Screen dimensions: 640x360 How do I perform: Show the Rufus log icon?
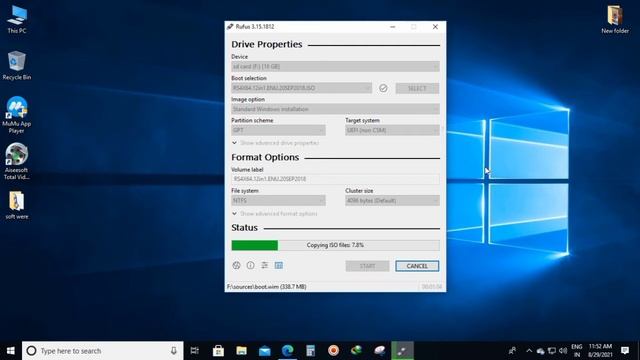click(279, 265)
